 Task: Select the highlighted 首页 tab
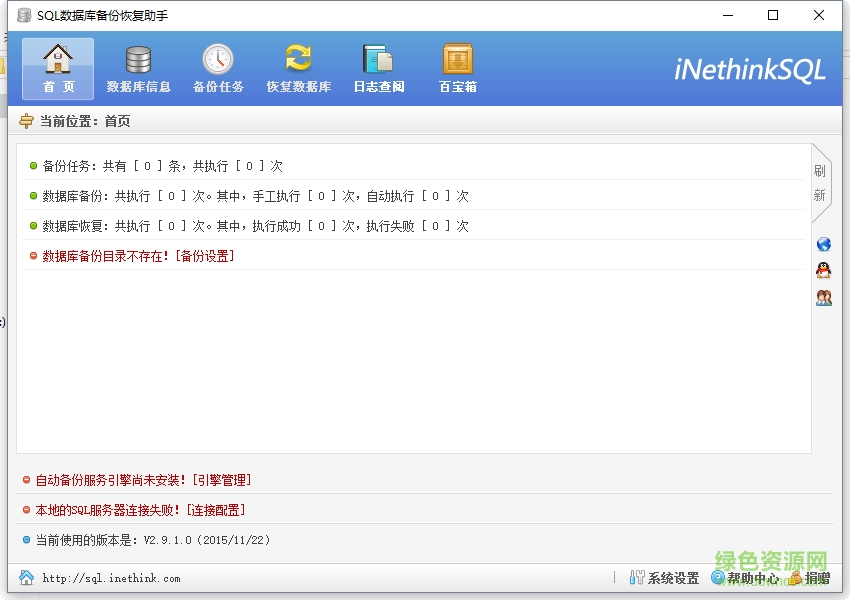57,67
